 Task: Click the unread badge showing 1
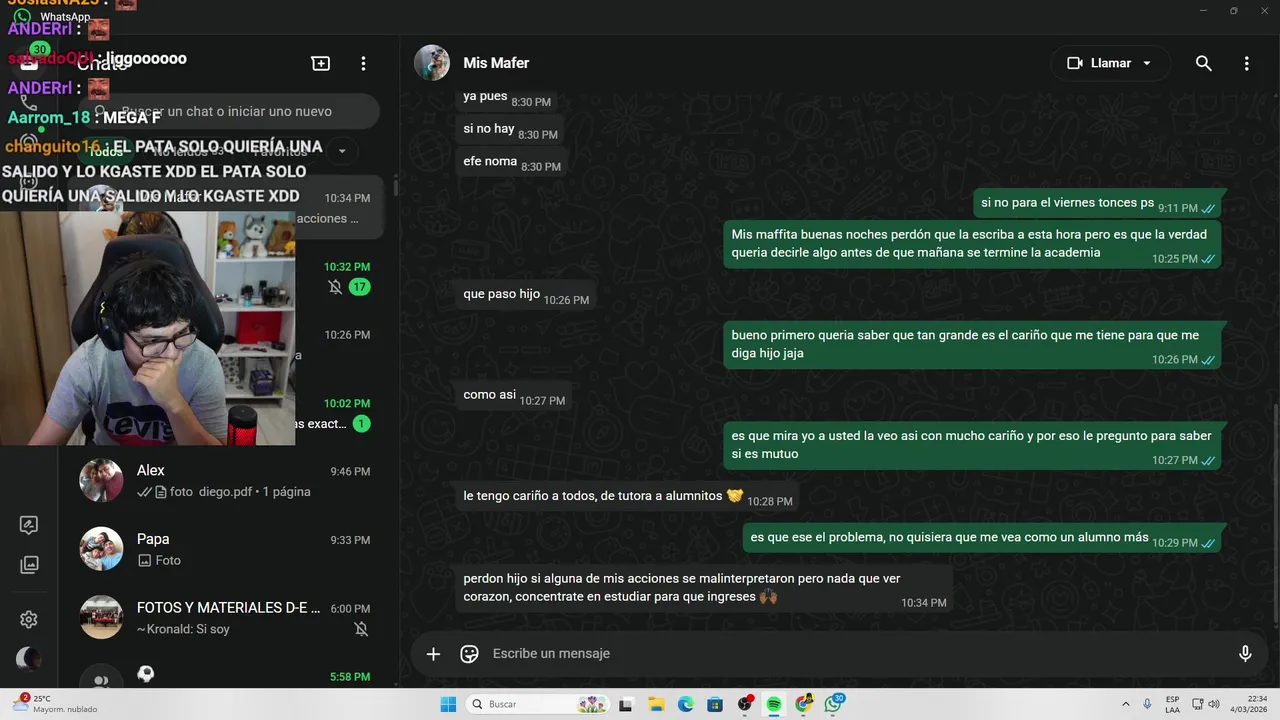pos(361,424)
